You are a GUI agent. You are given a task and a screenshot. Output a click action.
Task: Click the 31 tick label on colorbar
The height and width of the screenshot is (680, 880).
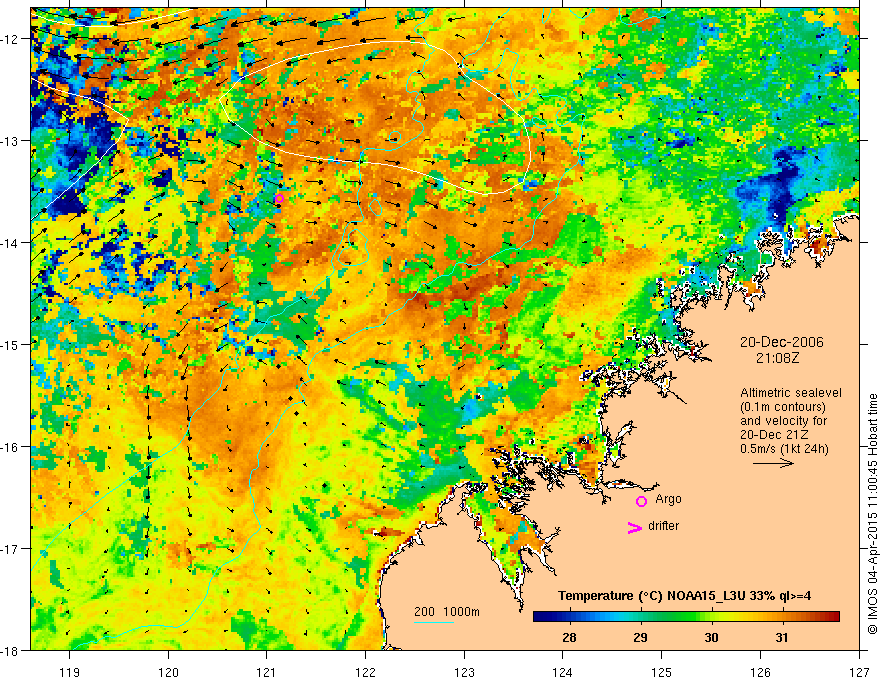(782, 638)
